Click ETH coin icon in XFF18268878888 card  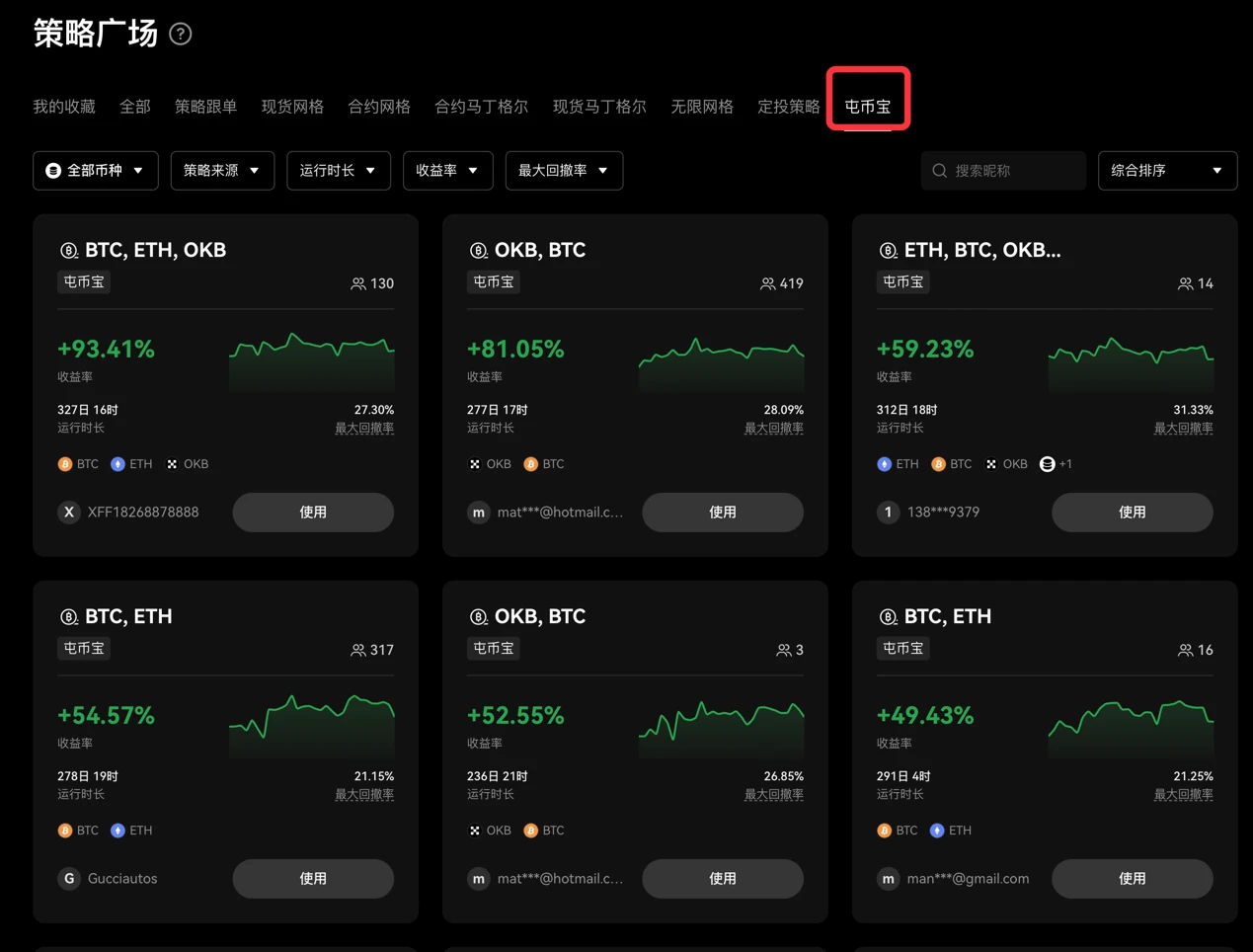click(117, 464)
